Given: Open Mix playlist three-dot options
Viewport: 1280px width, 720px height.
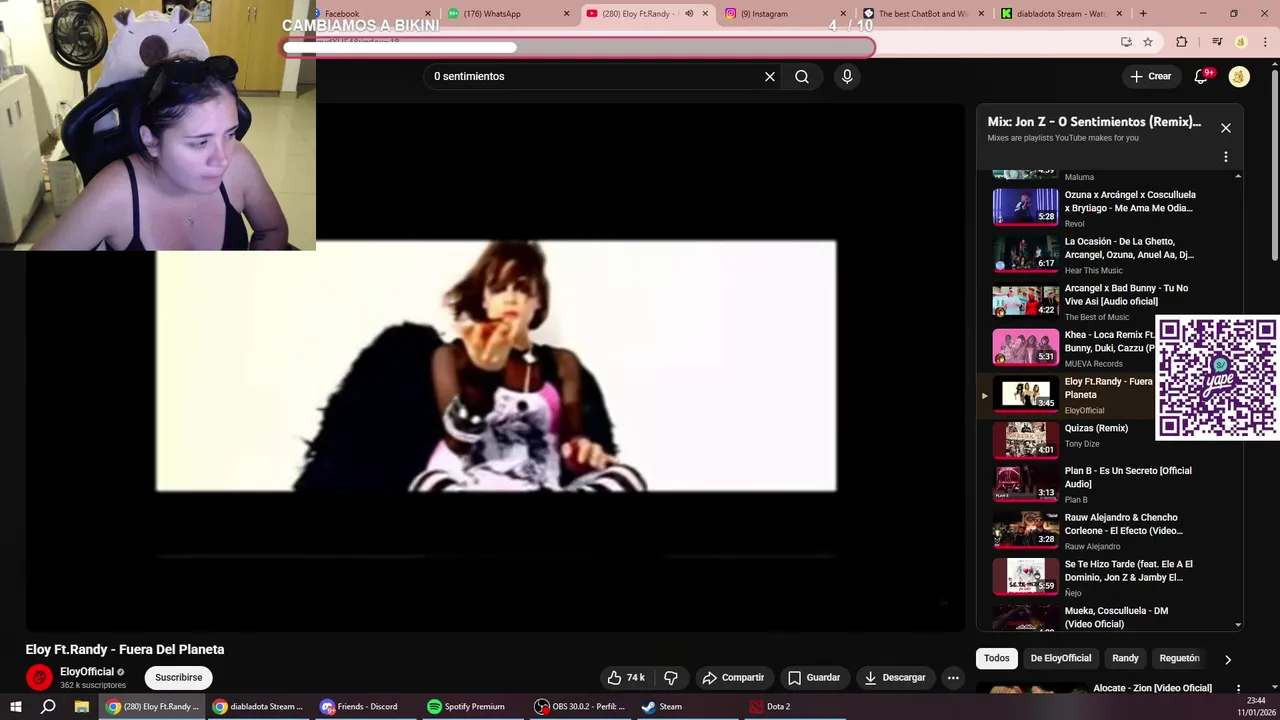Looking at the screenshot, I should (1226, 157).
